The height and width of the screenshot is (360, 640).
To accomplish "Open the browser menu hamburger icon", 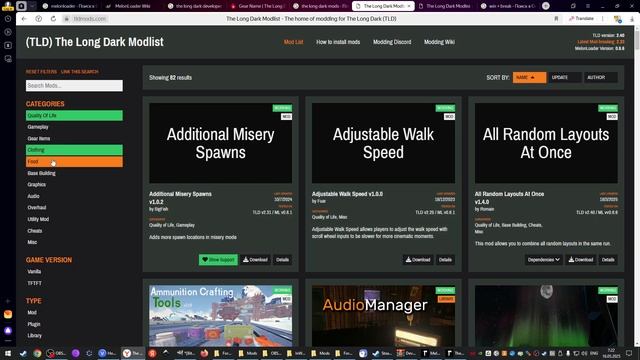I will pyautogui.click(x=588, y=6).
